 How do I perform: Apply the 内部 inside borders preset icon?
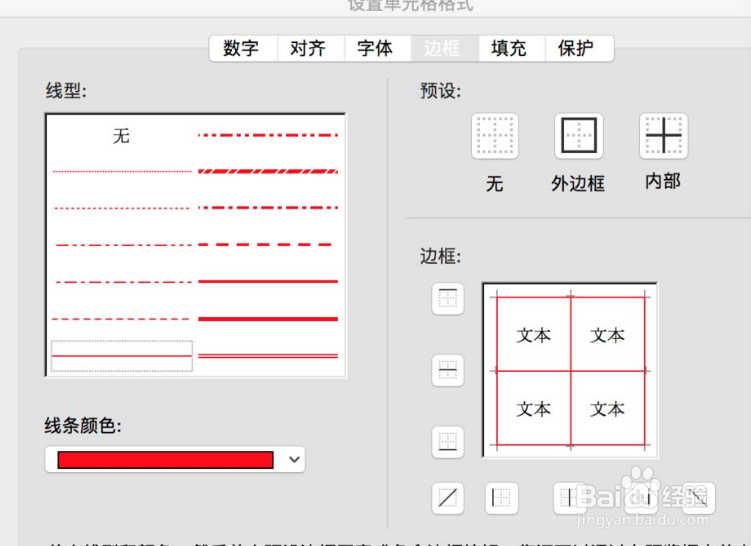point(663,136)
